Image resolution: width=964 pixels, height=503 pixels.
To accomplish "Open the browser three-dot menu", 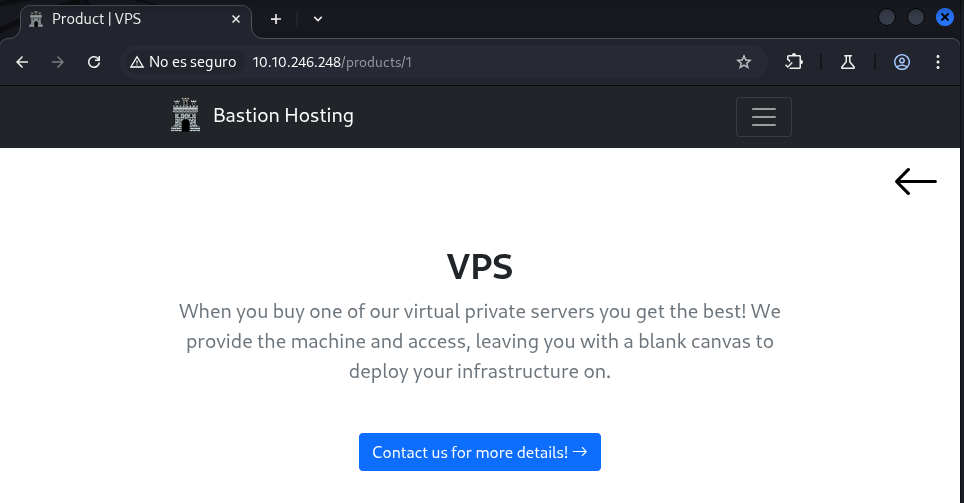I will point(938,62).
